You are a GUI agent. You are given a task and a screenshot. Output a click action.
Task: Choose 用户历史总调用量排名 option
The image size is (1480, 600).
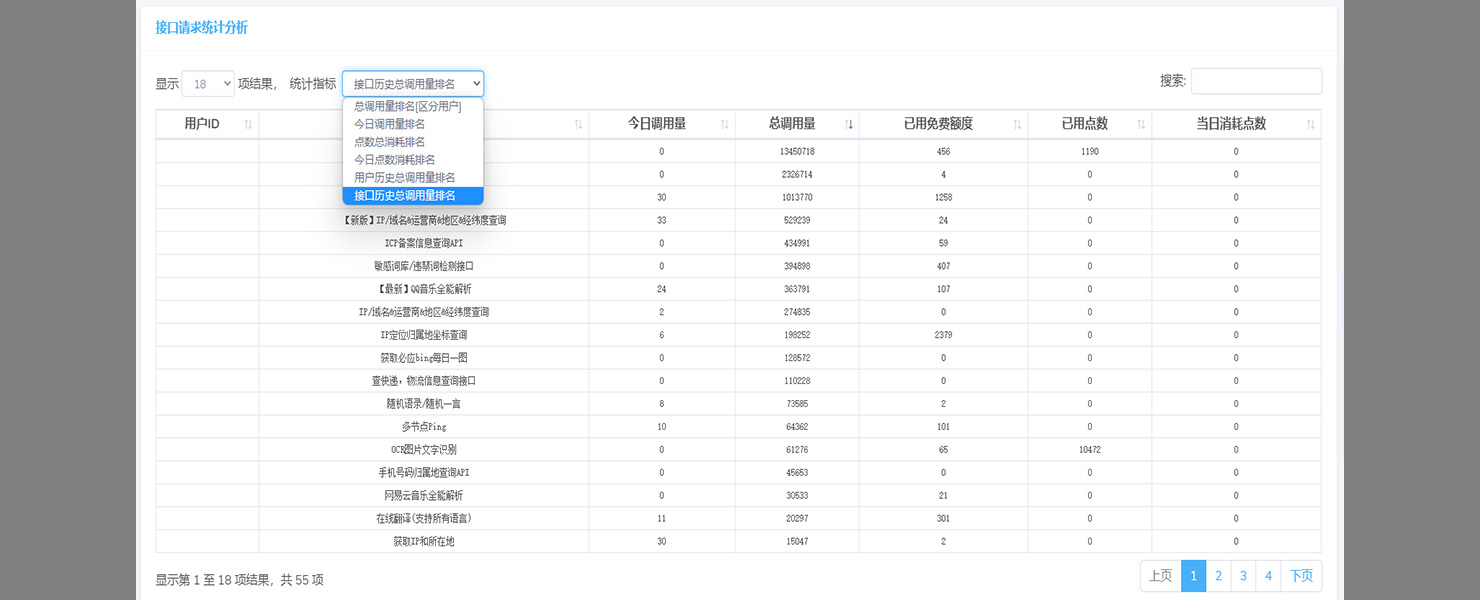404,178
